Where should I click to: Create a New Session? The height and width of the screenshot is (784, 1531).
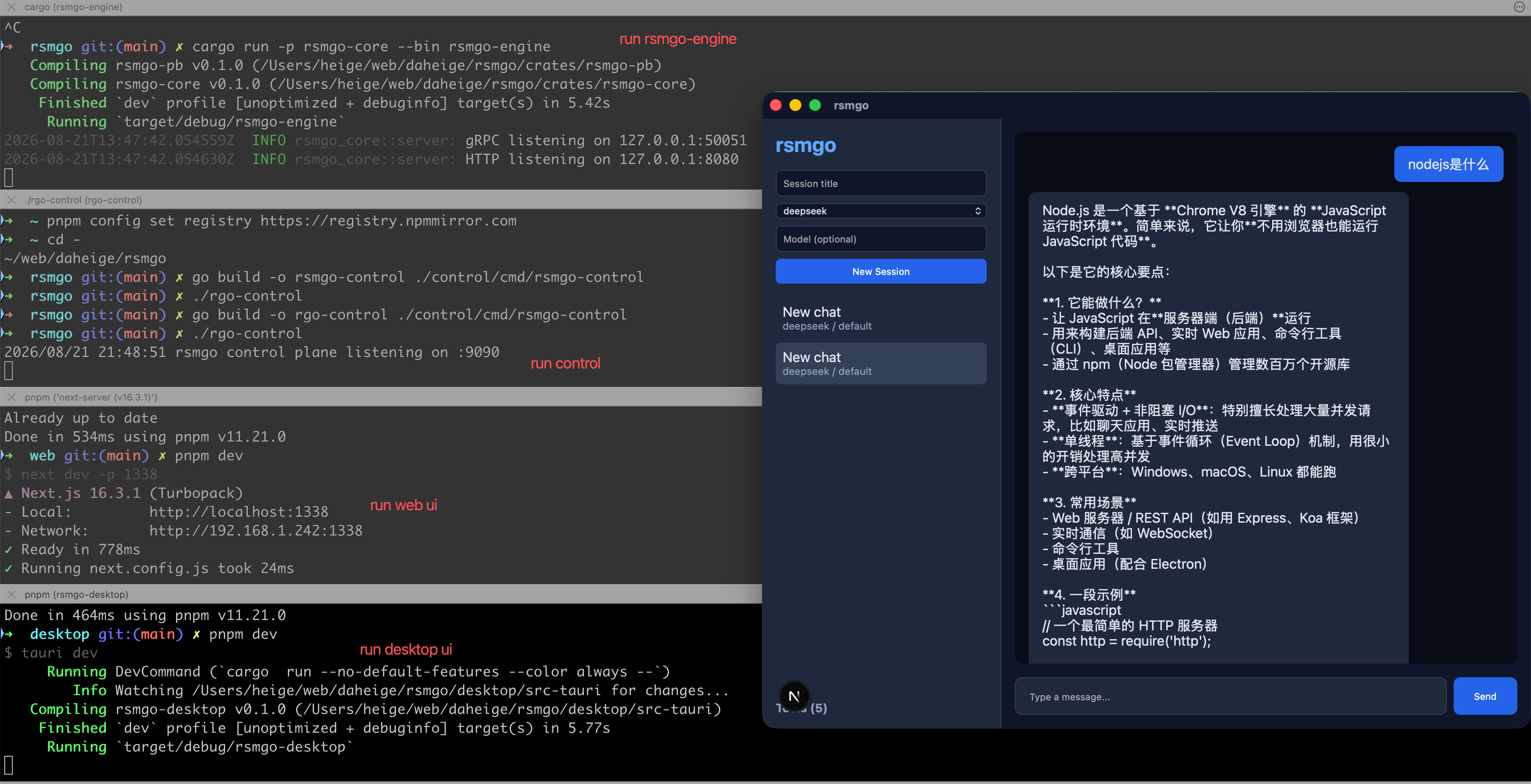point(881,272)
